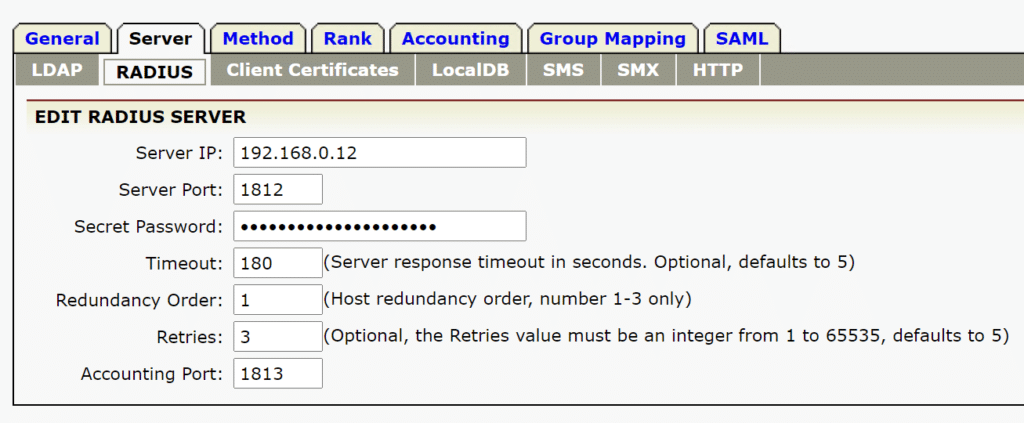Select the Timeout value field
Image resolution: width=1024 pixels, height=423 pixels.
277,263
